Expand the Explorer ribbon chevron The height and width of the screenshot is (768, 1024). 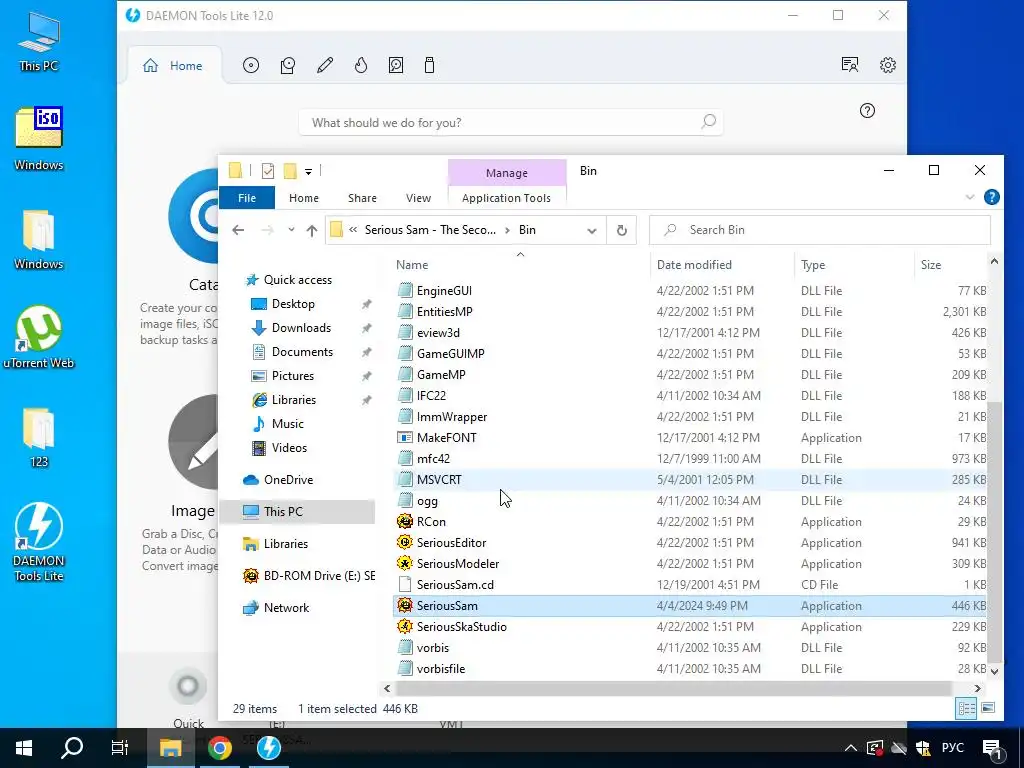click(970, 197)
